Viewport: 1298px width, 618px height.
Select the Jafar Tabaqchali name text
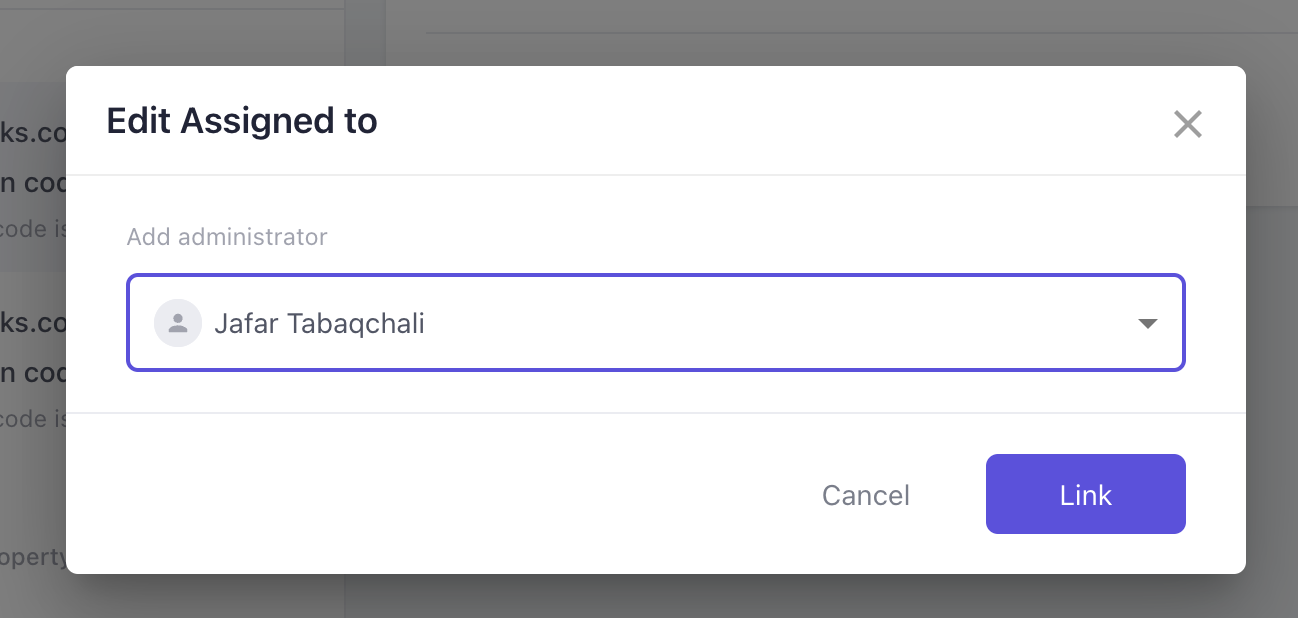pos(319,324)
